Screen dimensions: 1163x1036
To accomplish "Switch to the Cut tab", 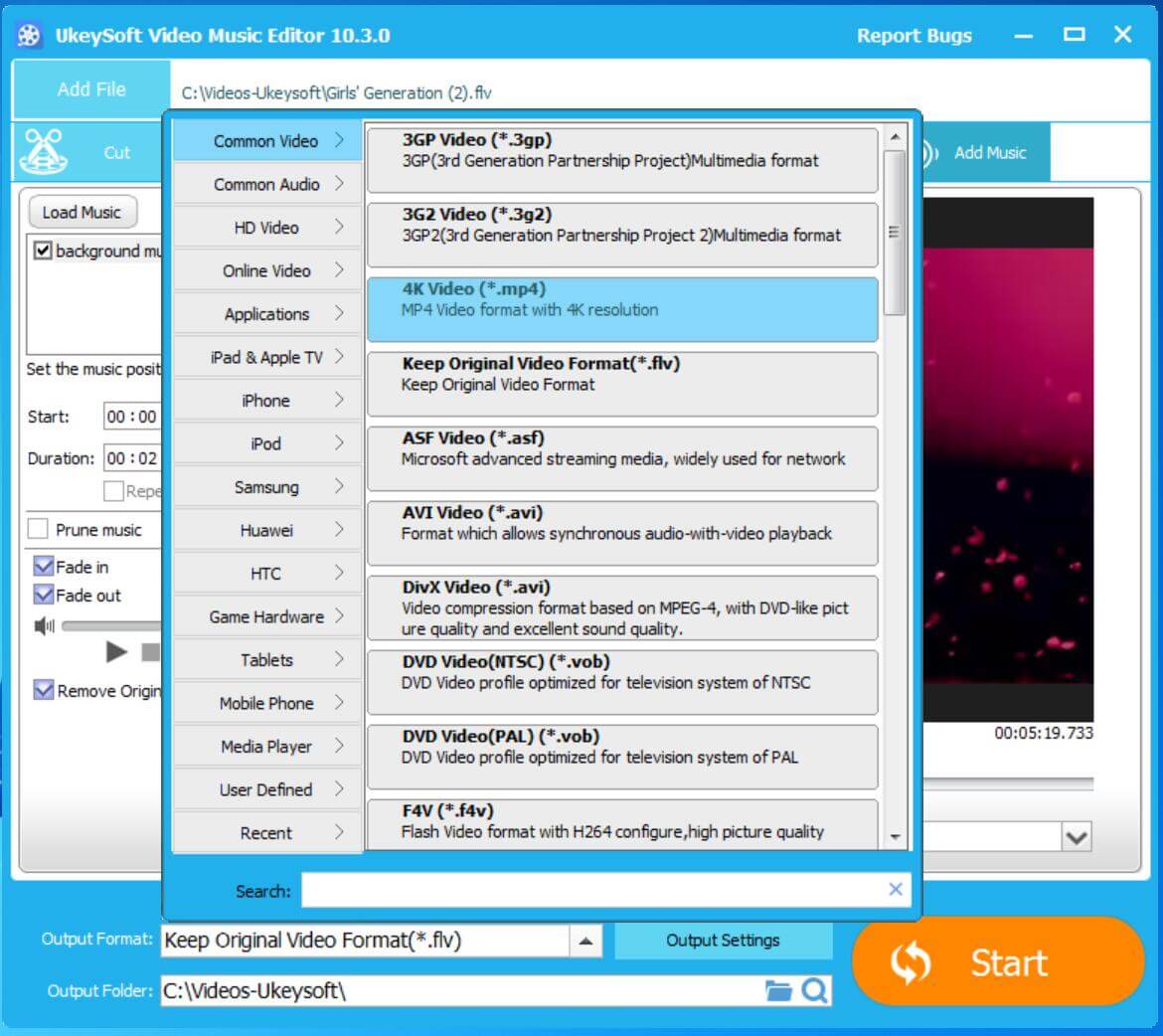I will pos(88,152).
